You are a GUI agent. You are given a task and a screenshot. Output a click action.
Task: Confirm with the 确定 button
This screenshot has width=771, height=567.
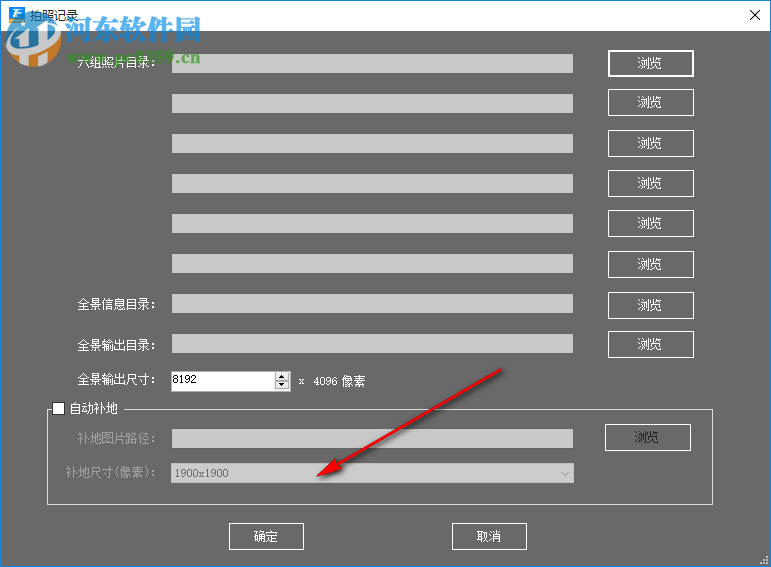pos(266,537)
